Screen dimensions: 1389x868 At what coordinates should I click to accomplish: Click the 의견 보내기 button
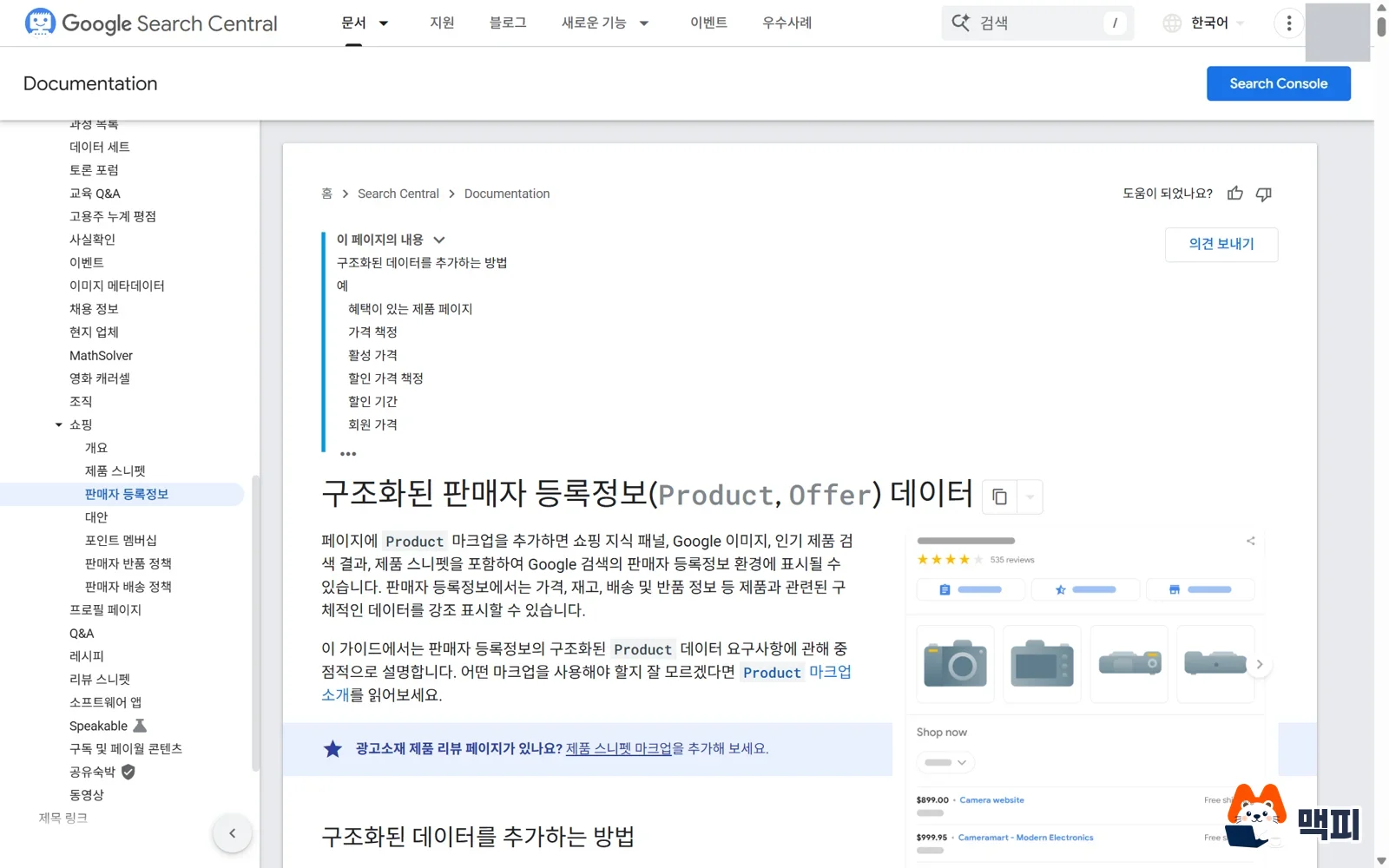tap(1221, 244)
